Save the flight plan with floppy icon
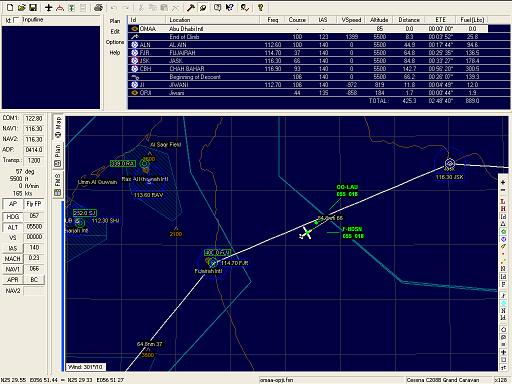The image size is (512, 384). coord(33,7)
